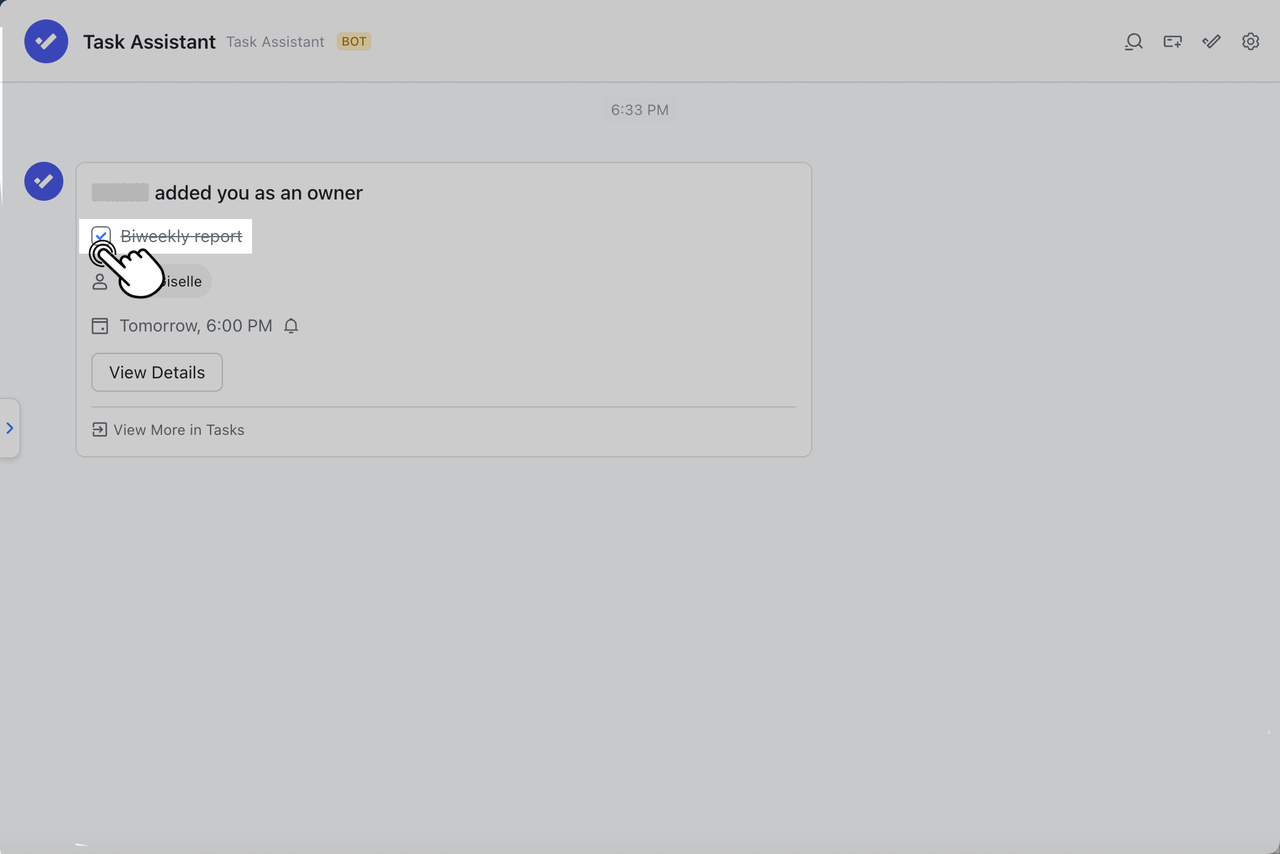
Task: Click the 6:33 PM timestamp divider
Action: pos(640,109)
